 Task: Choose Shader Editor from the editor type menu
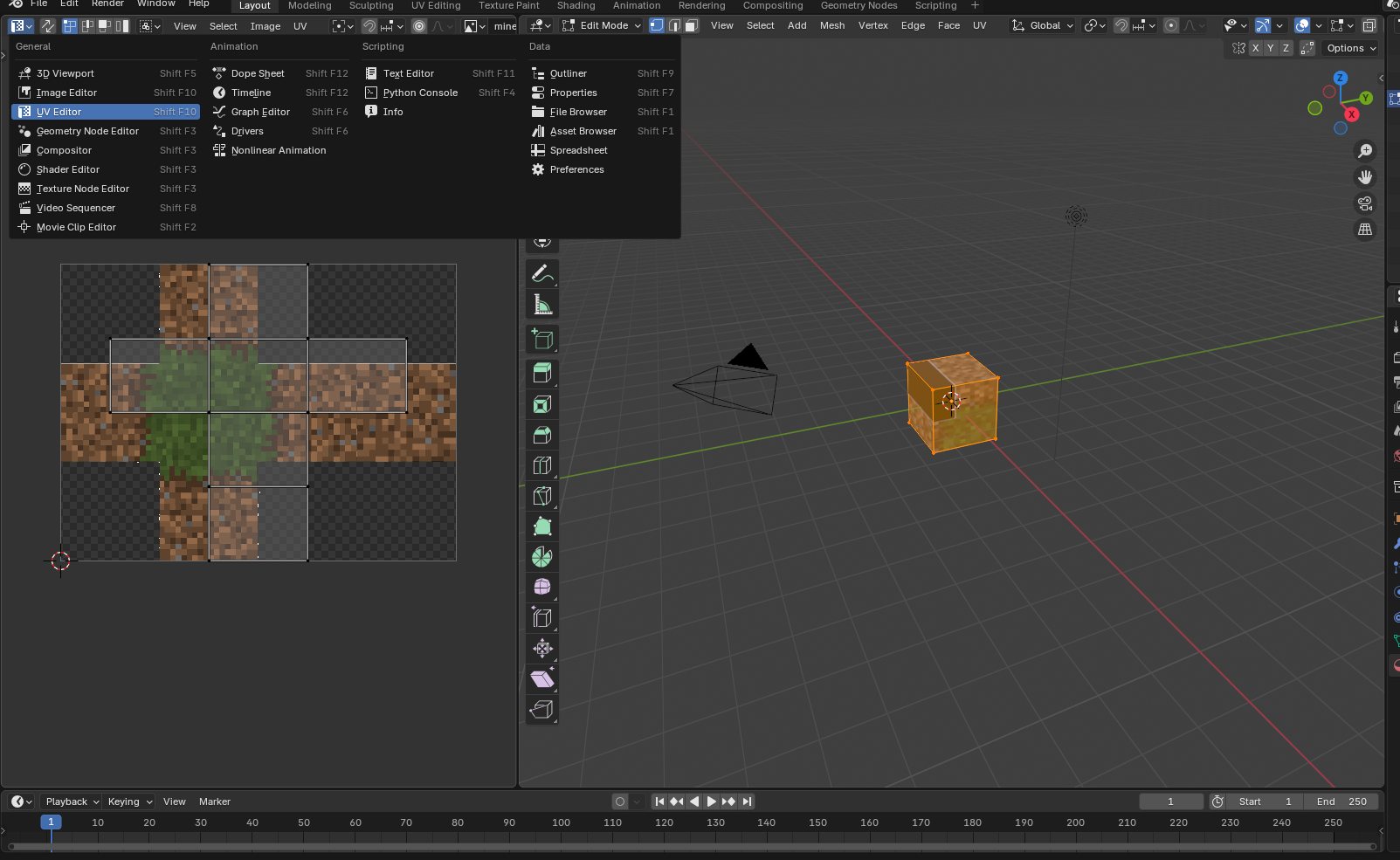[x=106, y=169]
